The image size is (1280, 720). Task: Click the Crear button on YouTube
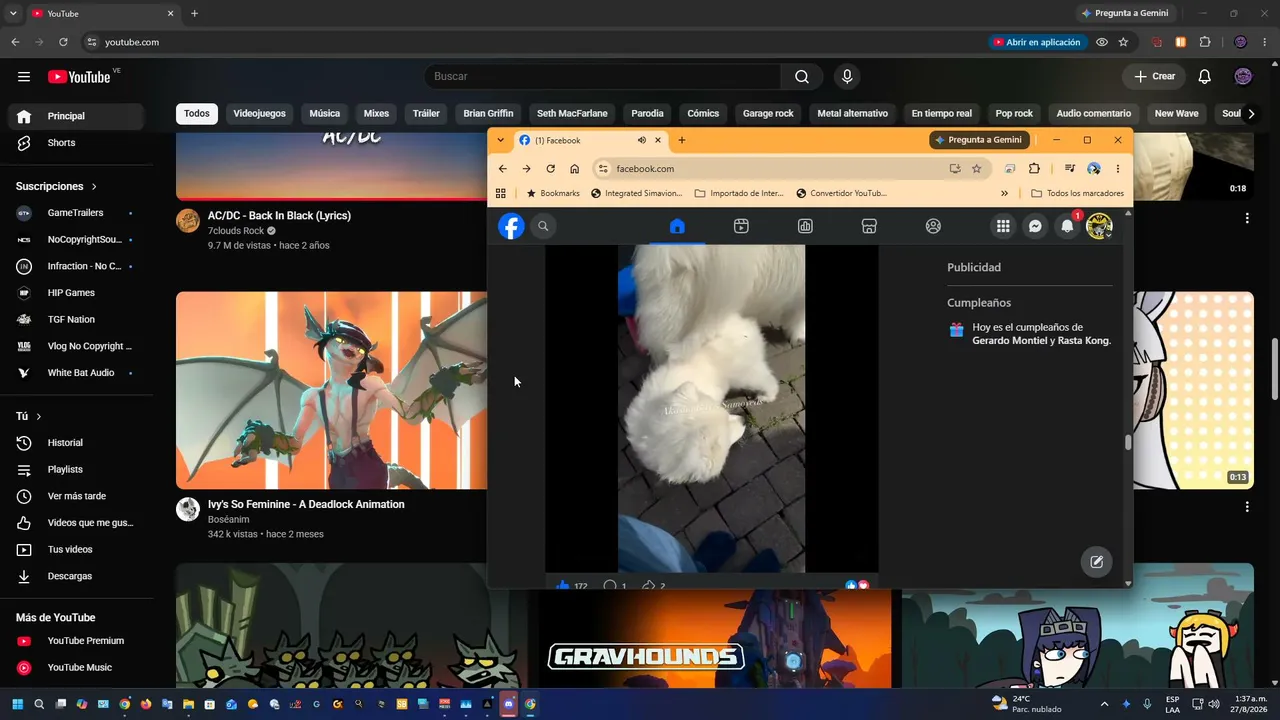tap(1154, 76)
